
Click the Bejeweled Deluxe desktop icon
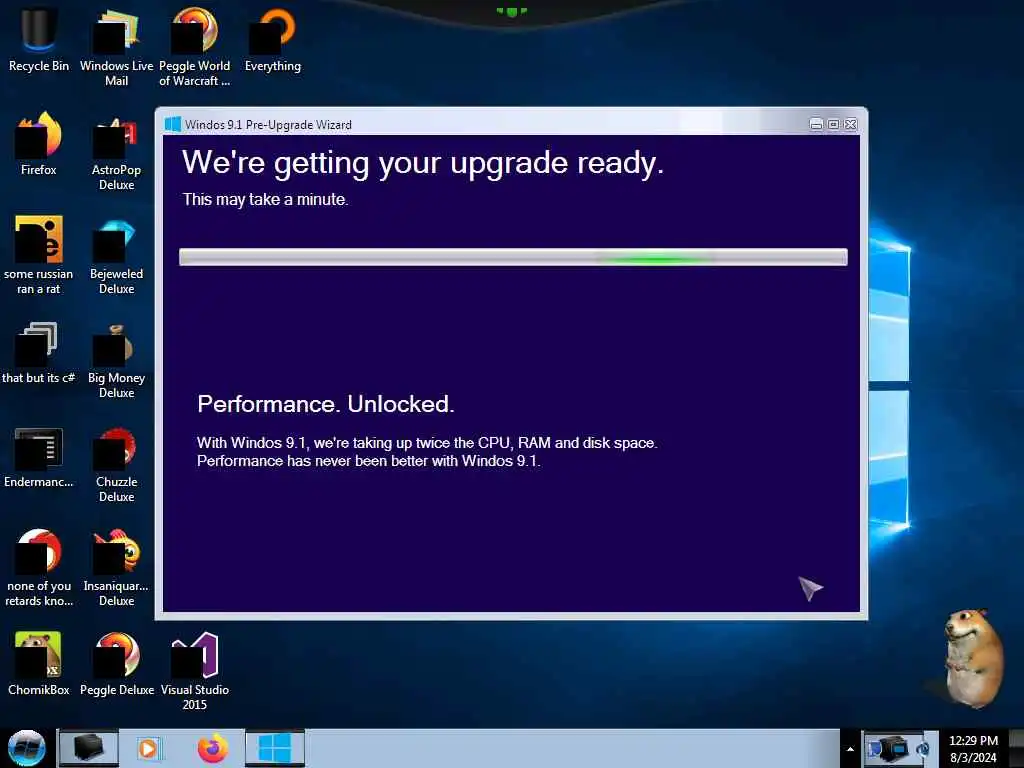pyautogui.click(x=116, y=255)
